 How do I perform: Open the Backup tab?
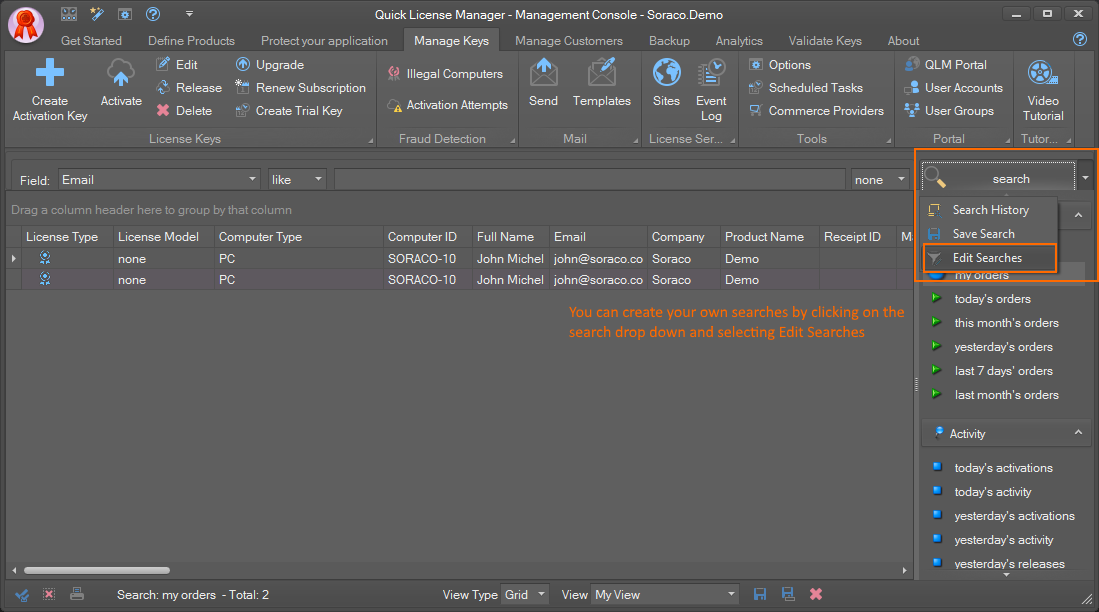[669, 41]
